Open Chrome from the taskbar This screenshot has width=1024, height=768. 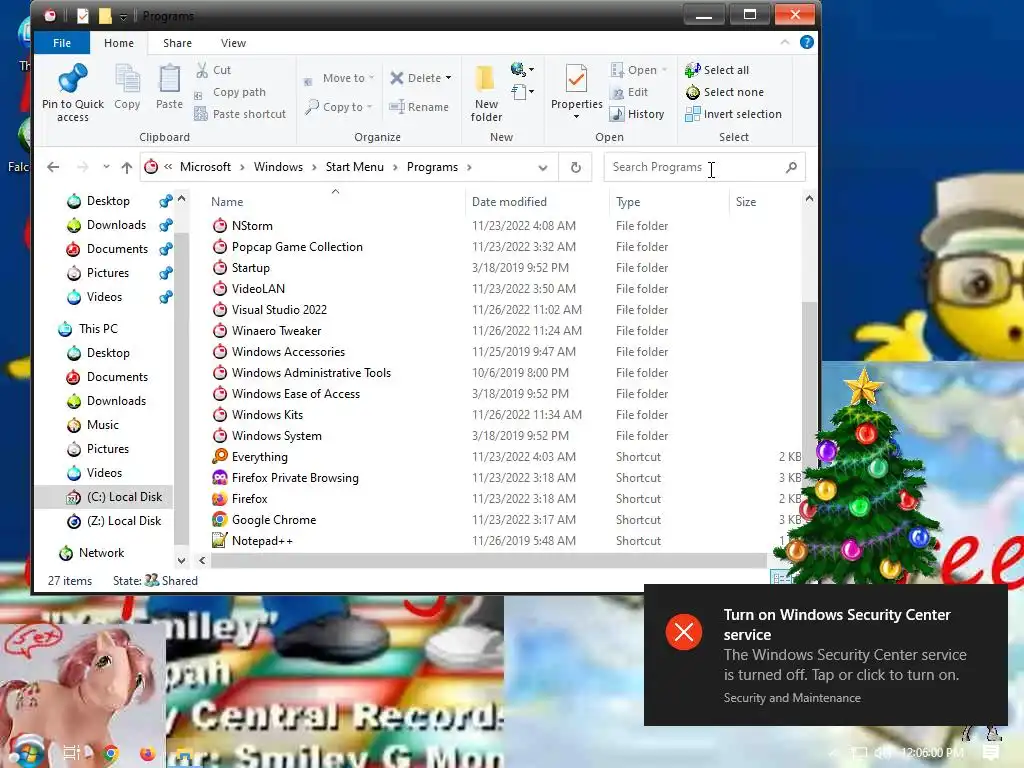(x=111, y=753)
